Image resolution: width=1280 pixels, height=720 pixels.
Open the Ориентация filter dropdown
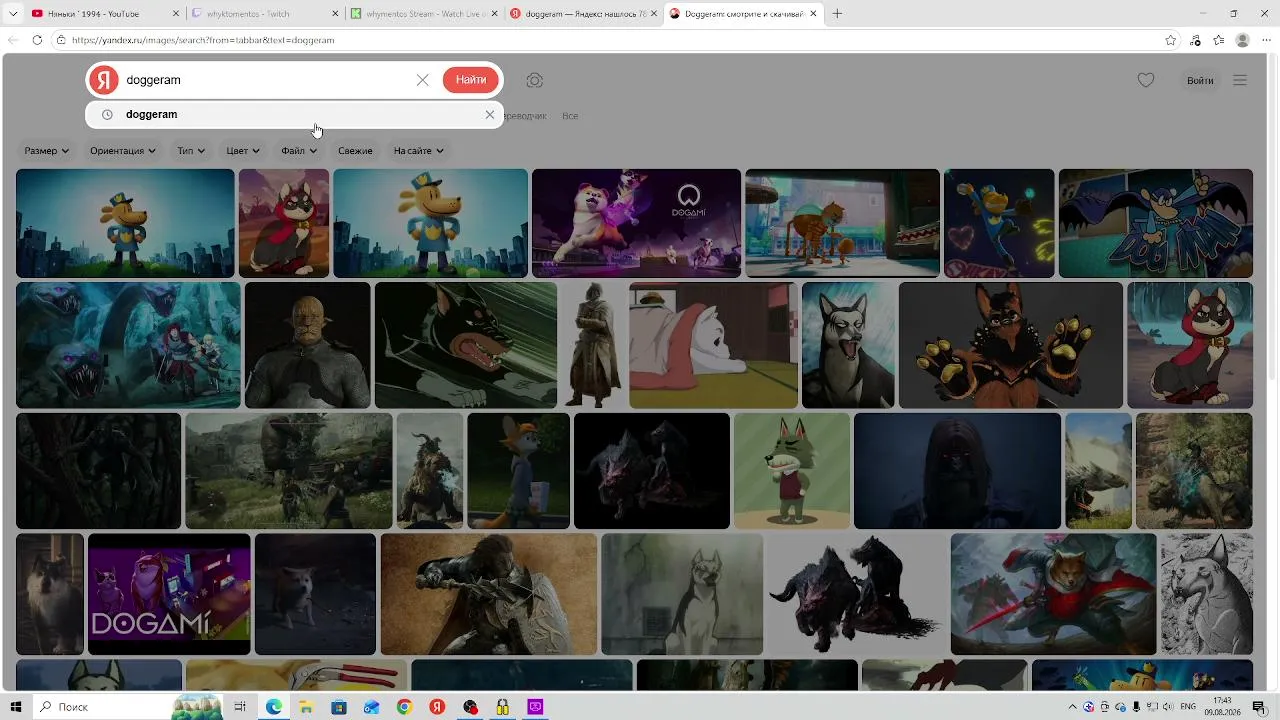[123, 151]
